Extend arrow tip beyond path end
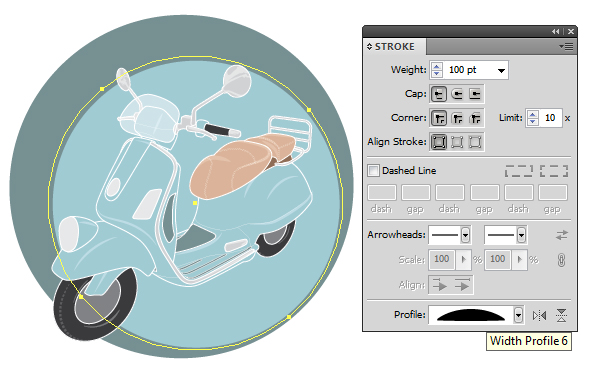Screen dimensions: 592x376 439,285
